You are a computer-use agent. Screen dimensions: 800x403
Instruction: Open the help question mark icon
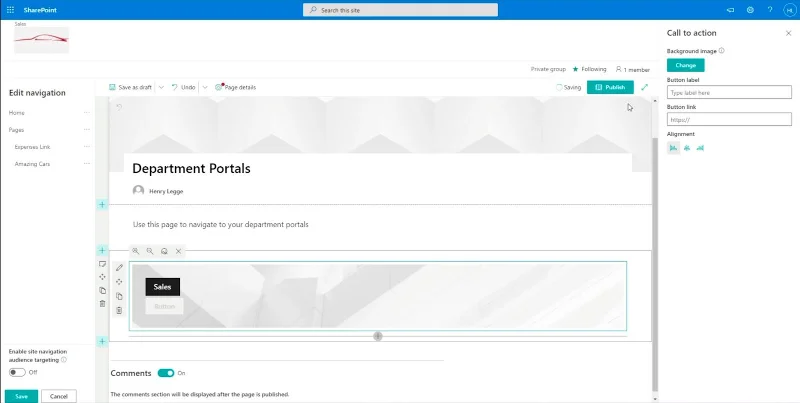click(x=770, y=10)
